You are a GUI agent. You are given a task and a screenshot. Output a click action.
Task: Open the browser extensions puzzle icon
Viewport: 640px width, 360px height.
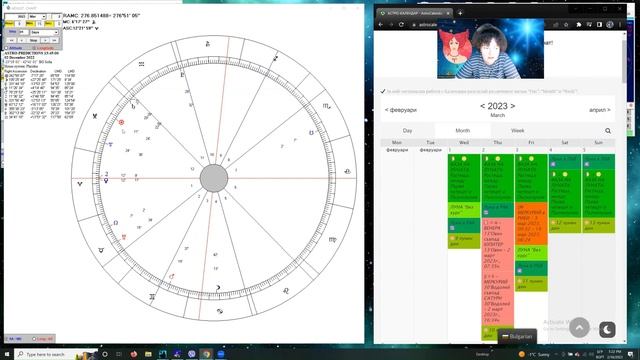coord(578,24)
